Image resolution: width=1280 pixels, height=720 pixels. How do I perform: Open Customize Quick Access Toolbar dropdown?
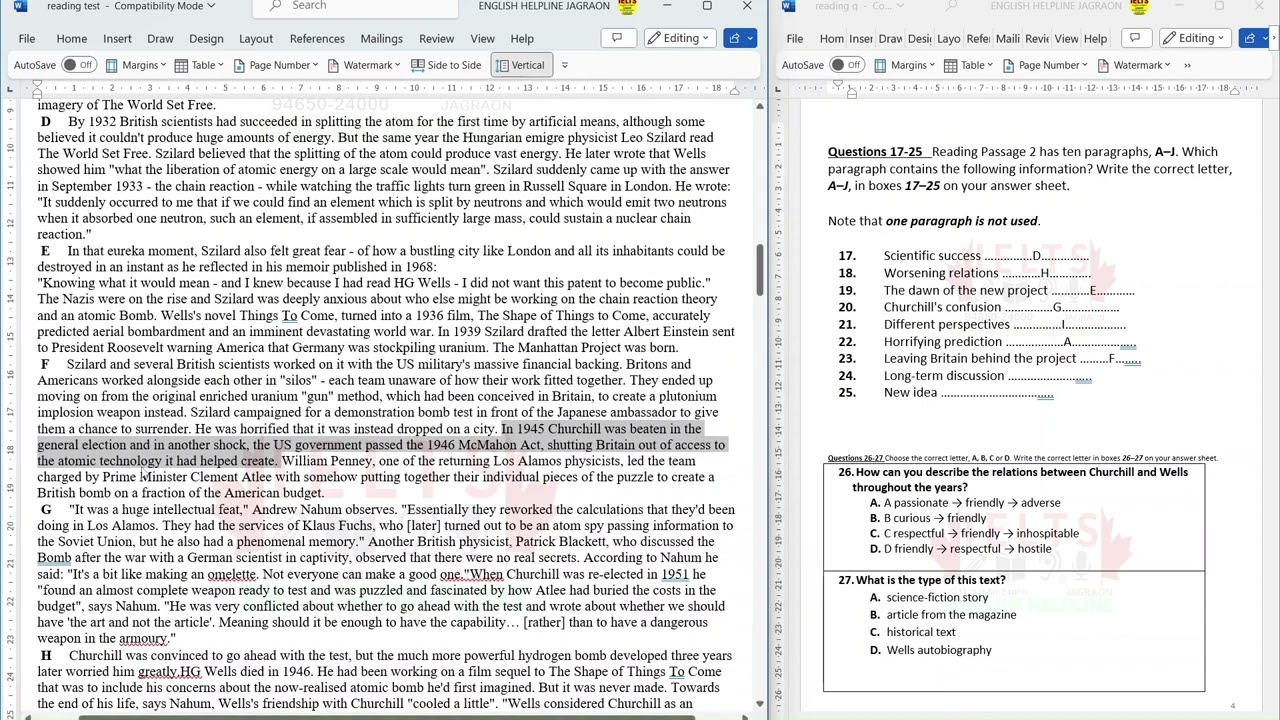(564, 65)
